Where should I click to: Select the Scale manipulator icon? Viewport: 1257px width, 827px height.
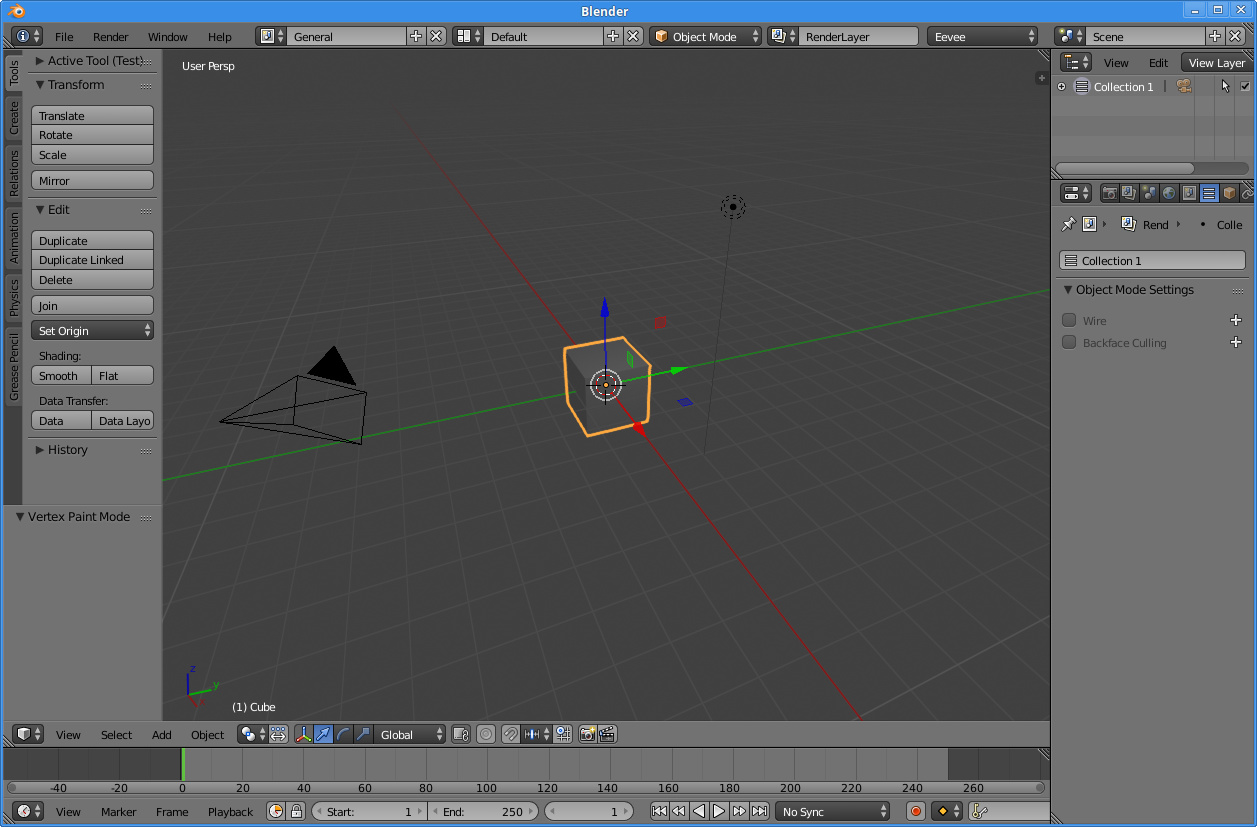coord(364,734)
